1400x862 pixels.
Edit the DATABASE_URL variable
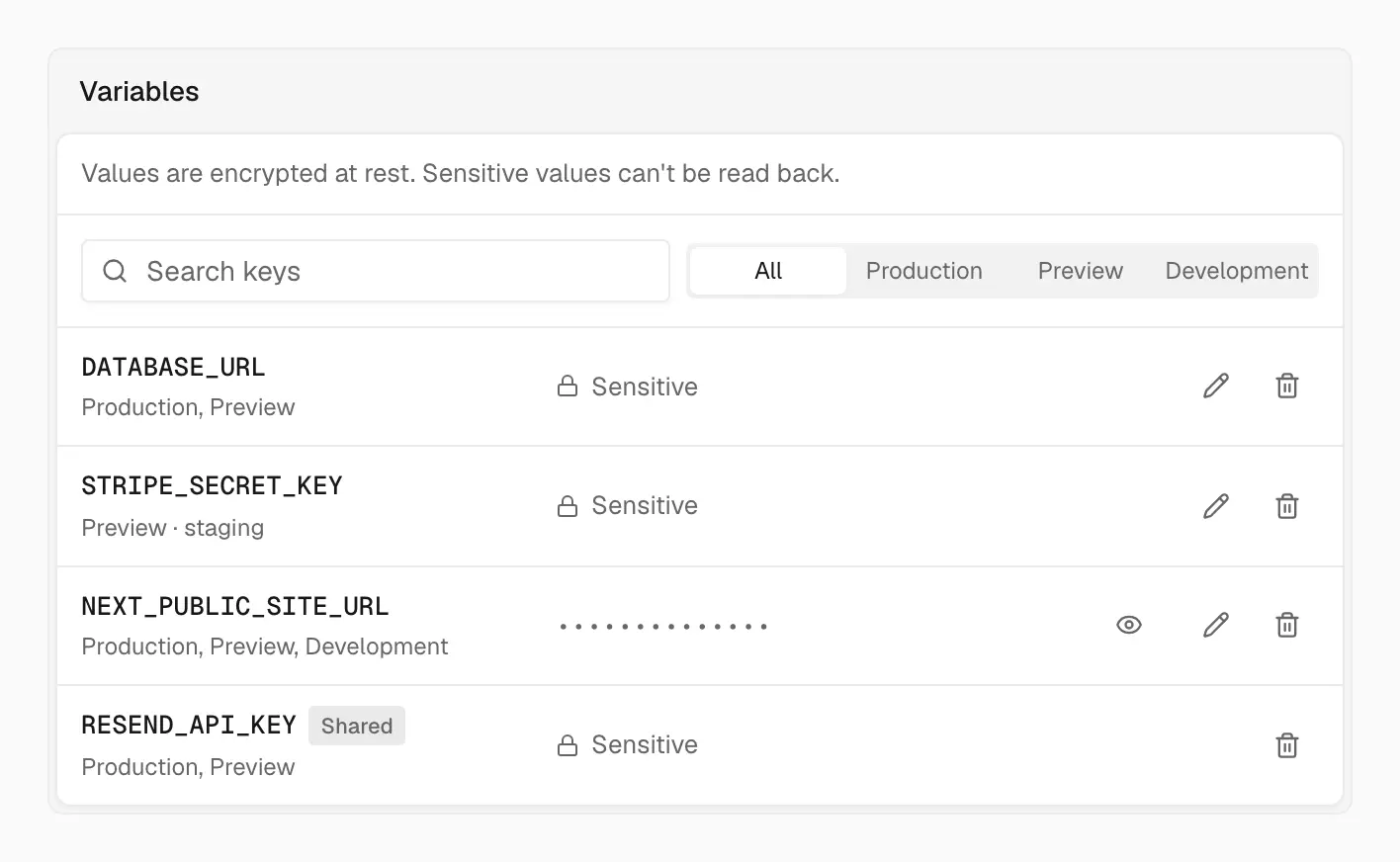(1216, 386)
